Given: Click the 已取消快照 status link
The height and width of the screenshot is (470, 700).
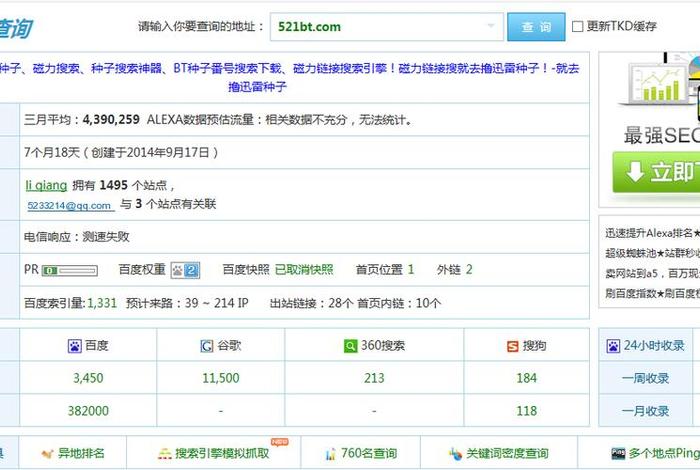Looking at the screenshot, I should 304,270.
